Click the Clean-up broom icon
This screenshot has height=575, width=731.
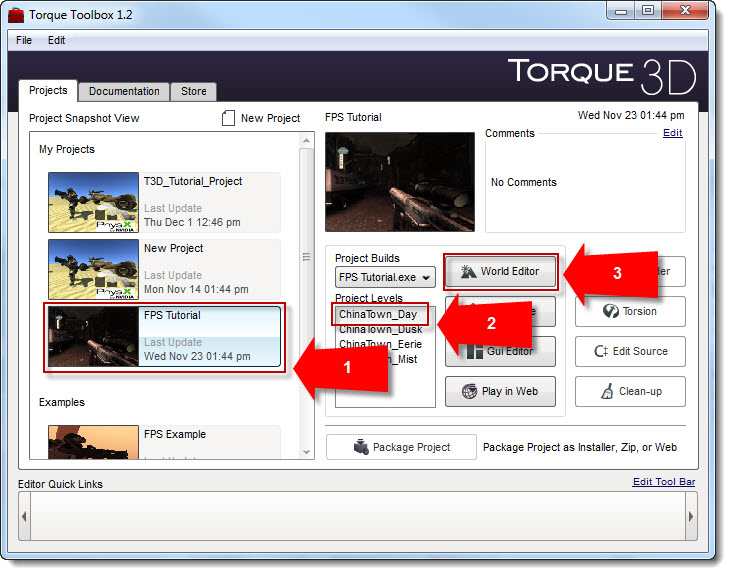pyautogui.click(x=607, y=391)
